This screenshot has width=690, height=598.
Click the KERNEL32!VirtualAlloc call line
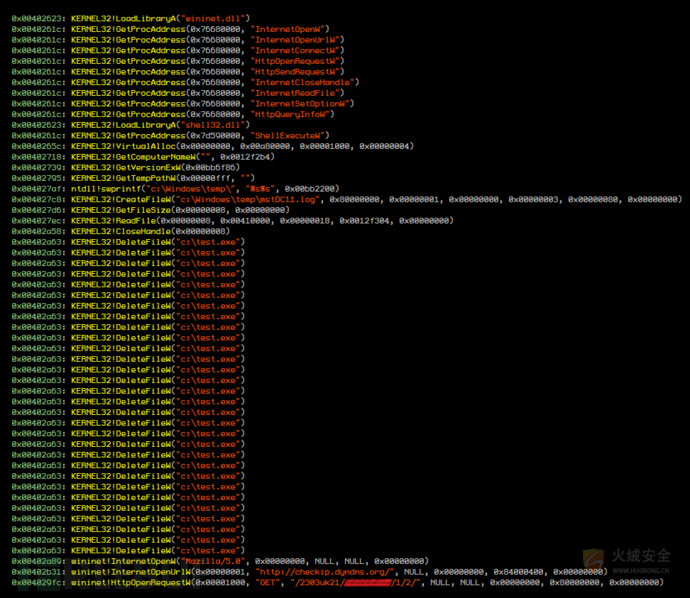213,146
